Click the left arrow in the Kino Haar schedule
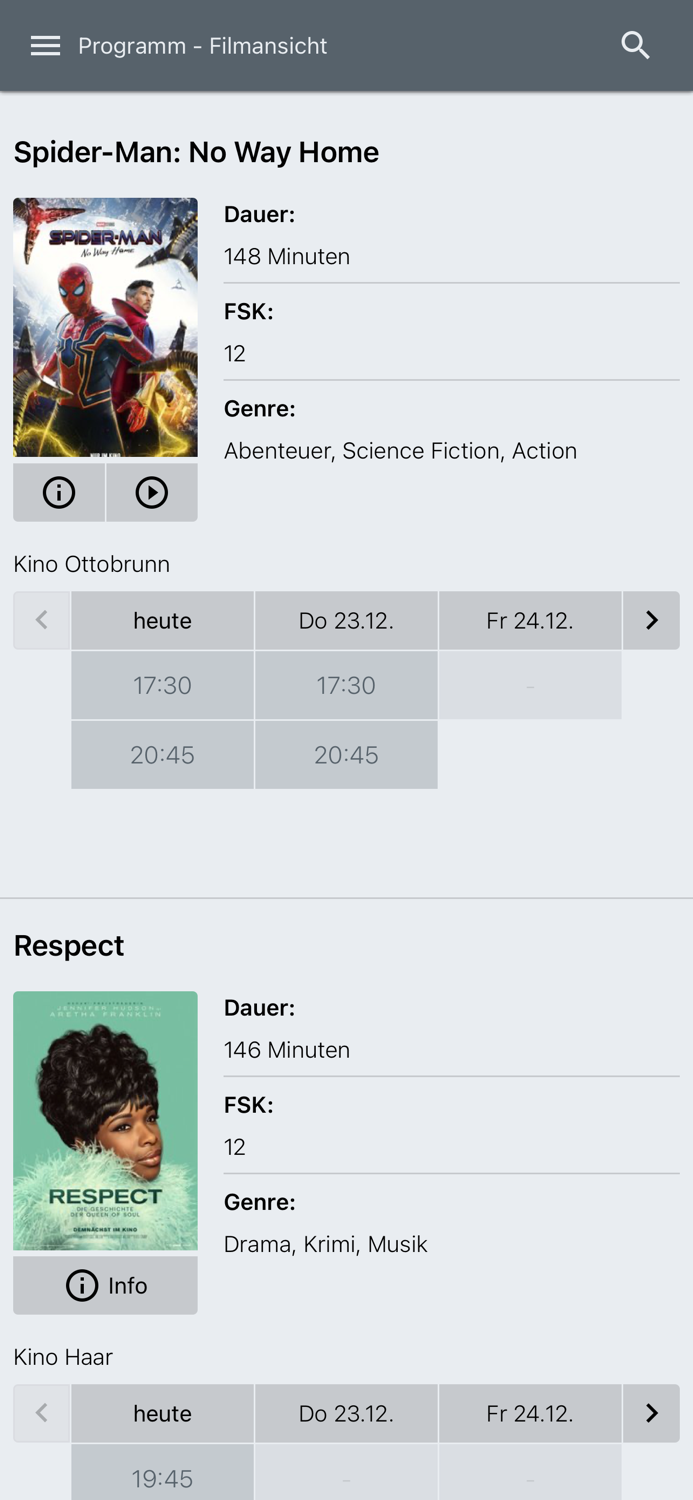Image resolution: width=693 pixels, height=1500 pixels. coord(41,1413)
